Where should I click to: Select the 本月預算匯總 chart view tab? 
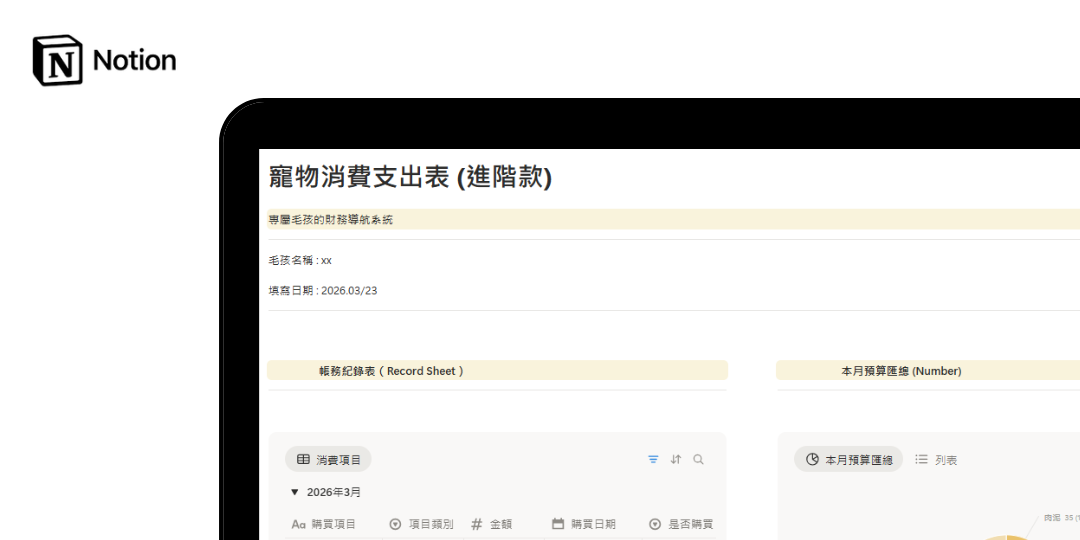(849, 460)
